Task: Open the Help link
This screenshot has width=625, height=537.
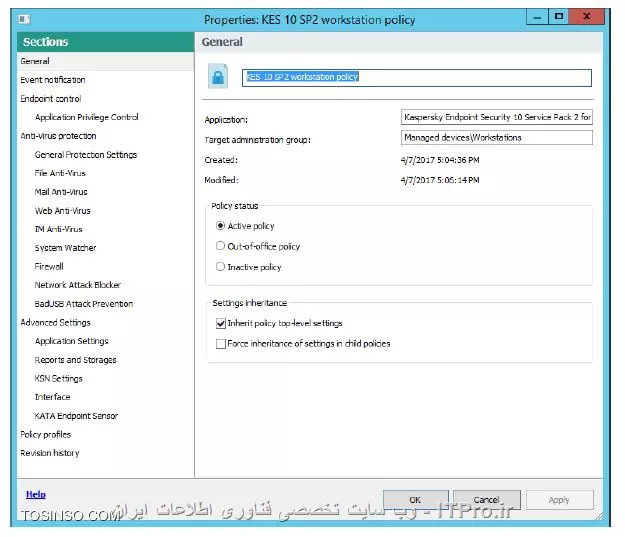Action: pyautogui.click(x=36, y=494)
